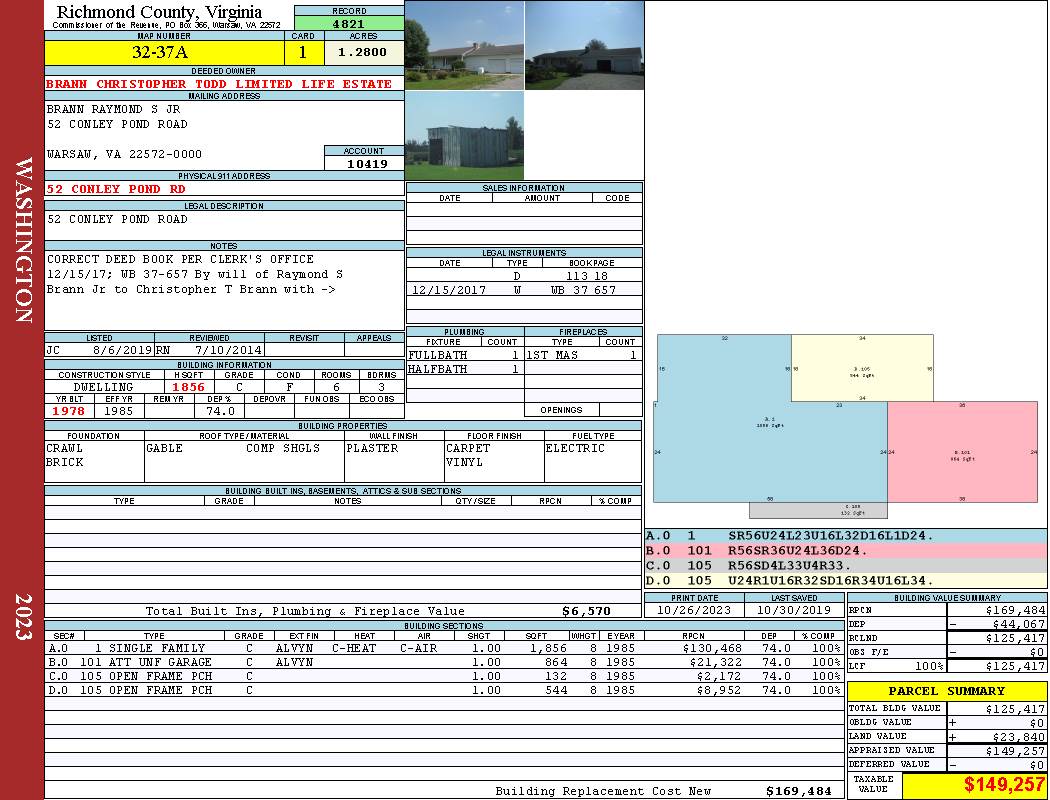Select the yellow porch sketch area

click(x=861, y=367)
